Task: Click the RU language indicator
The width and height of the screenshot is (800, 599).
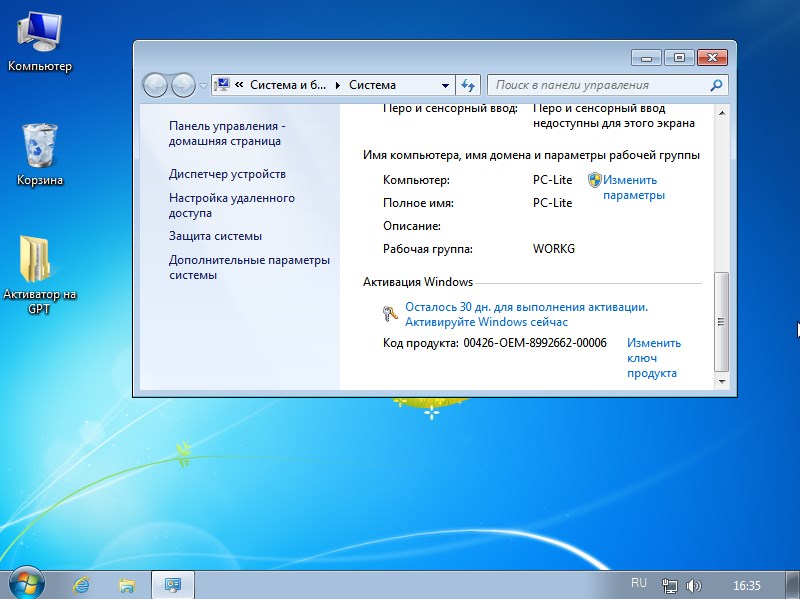Action: pos(638,583)
